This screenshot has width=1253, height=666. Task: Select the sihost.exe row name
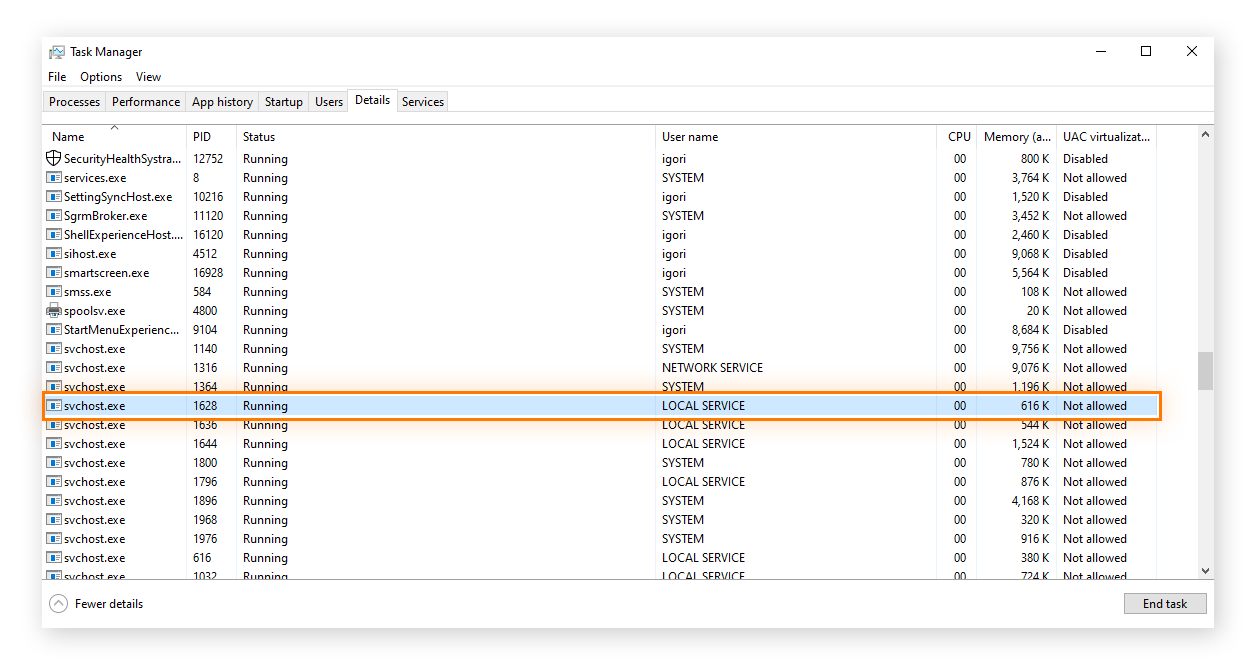point(90,254)
